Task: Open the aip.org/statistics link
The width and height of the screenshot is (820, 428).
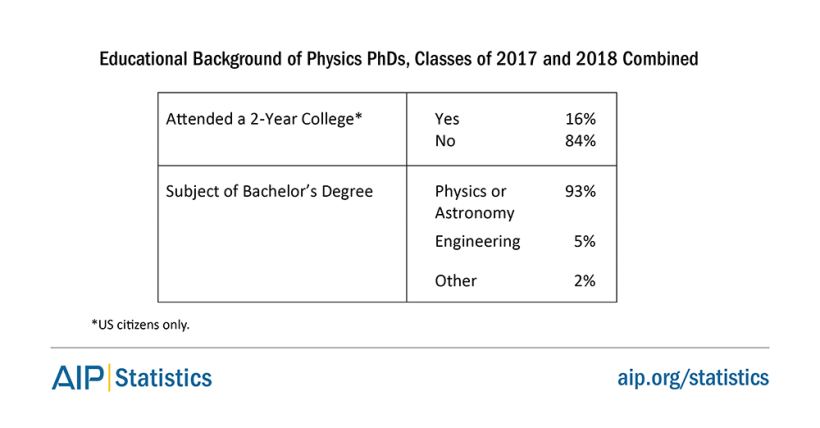Action: click(x=693, y=378)
